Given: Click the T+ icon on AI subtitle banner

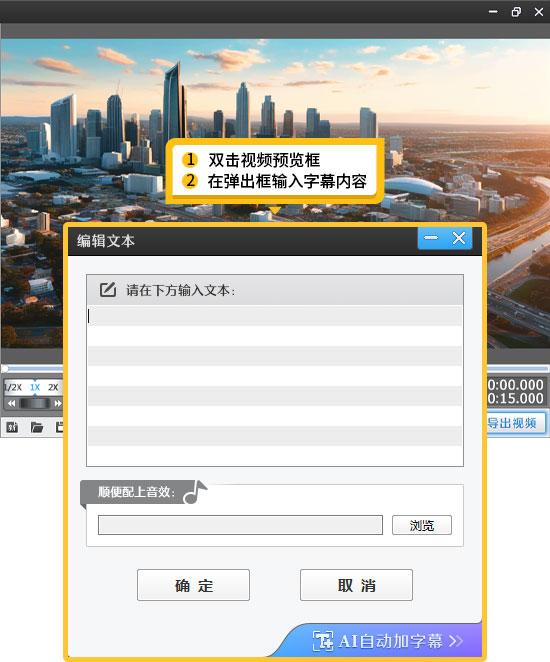Looking at the screenshot, I should pos(323,641).
